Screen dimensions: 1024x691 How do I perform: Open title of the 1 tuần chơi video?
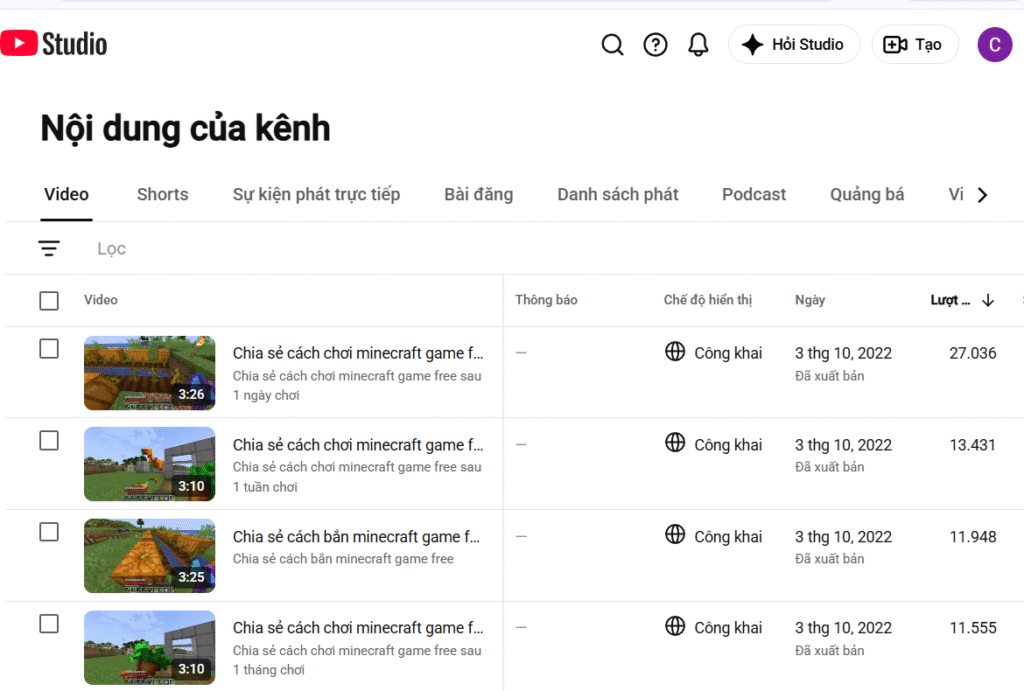(x=358, y=445)
